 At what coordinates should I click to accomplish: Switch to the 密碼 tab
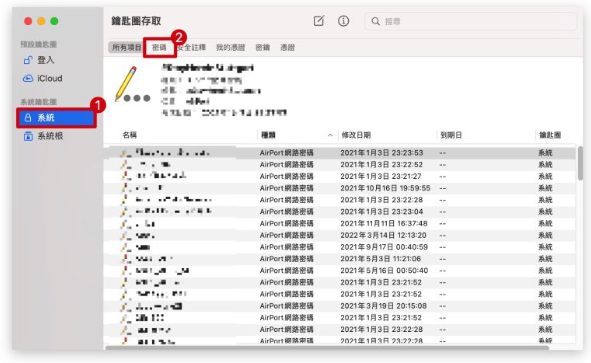(x=159, y=47)
